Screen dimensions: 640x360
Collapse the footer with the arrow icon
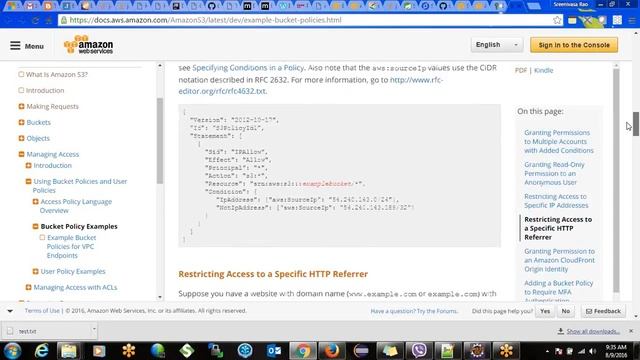click(10, 311)
